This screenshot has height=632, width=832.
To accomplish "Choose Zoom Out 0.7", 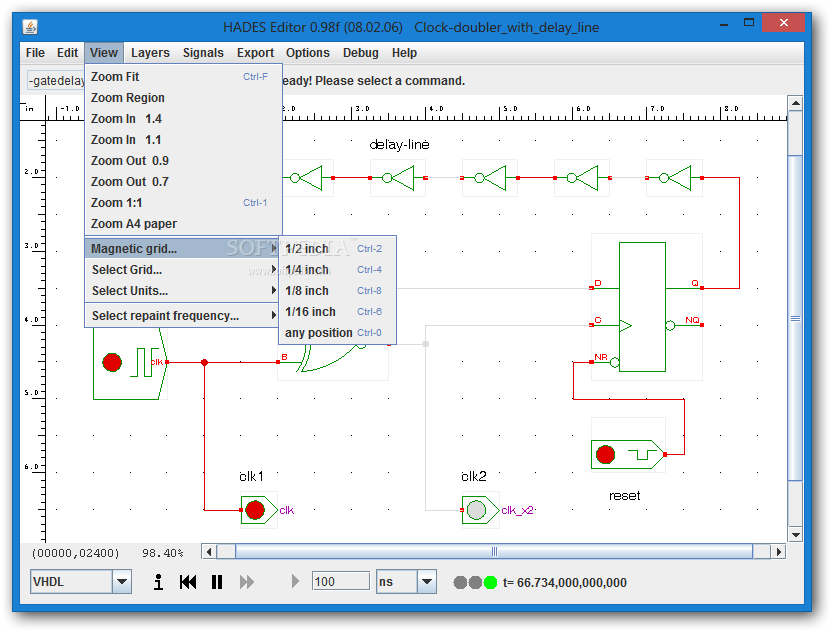I will 183,181.
